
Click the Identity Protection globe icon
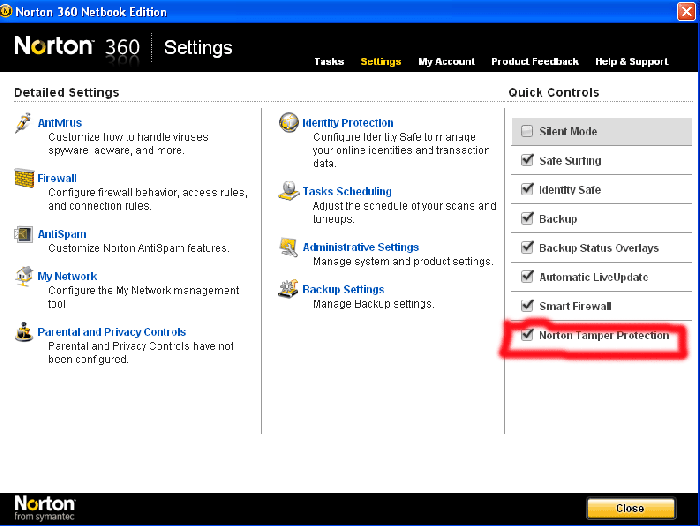[289, 122]
